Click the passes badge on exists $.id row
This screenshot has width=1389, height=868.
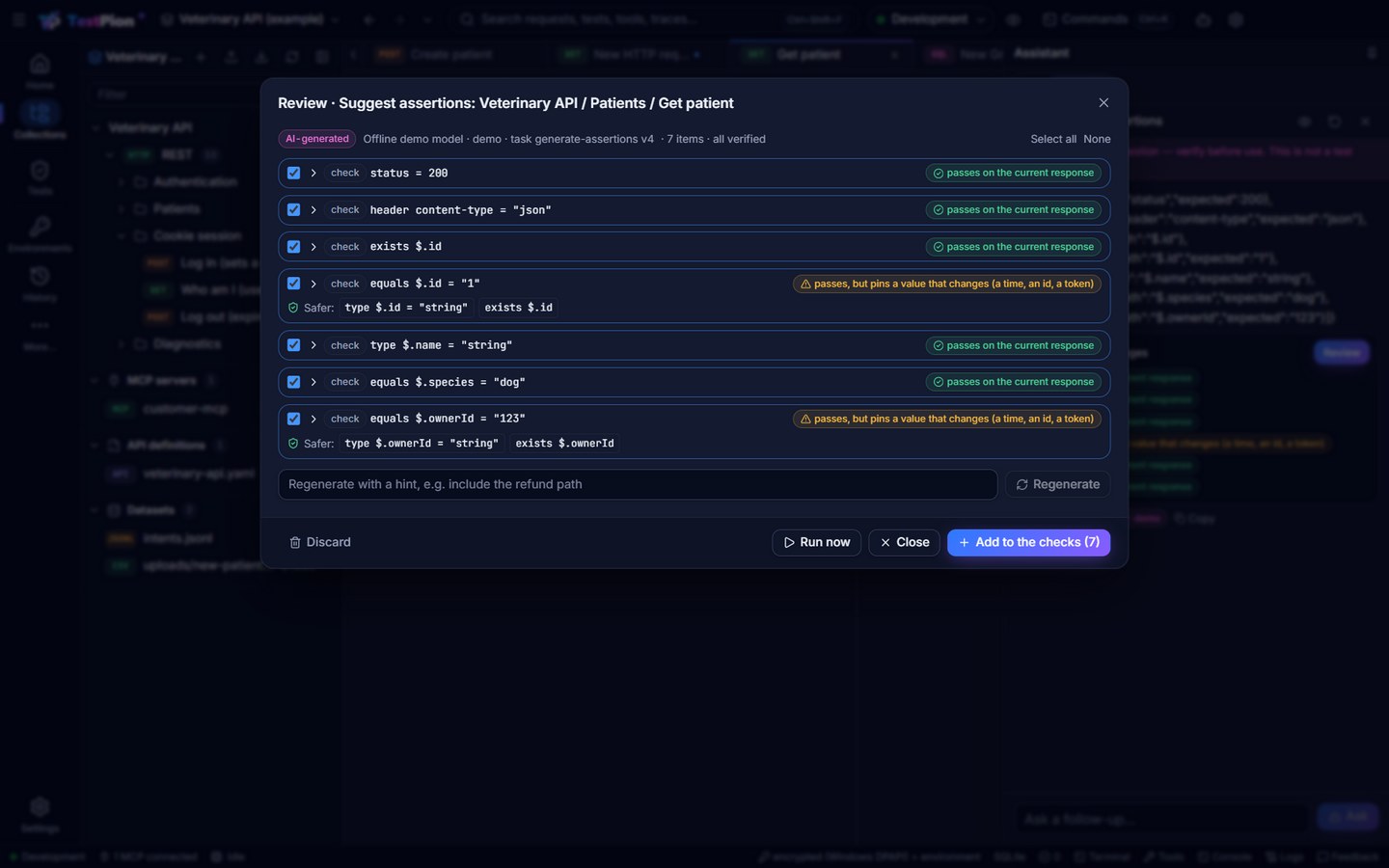[x=1014, y=247]
